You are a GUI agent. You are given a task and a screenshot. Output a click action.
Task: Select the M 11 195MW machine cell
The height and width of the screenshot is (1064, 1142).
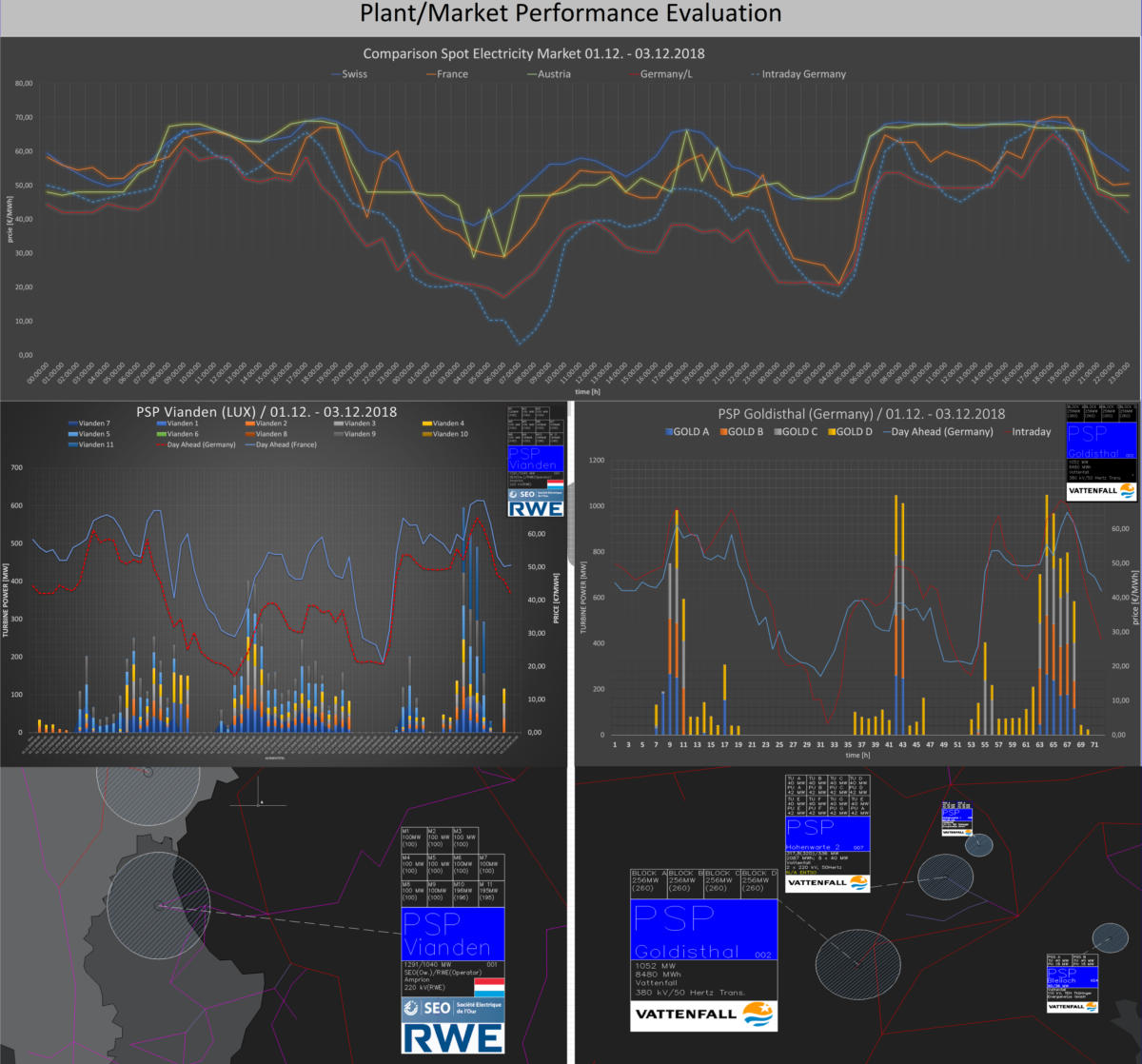pos(491,892)
